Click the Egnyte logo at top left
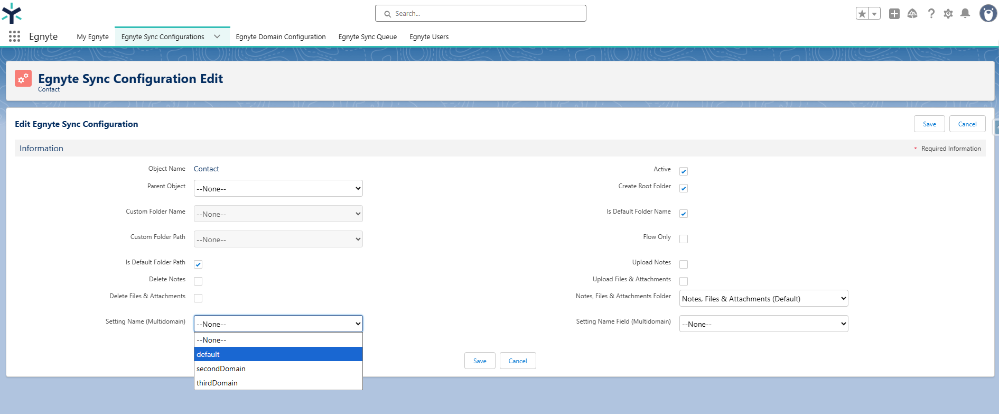The height and width of the screenshot is (414, 999). pyautogui.click(x=11, y=13)
